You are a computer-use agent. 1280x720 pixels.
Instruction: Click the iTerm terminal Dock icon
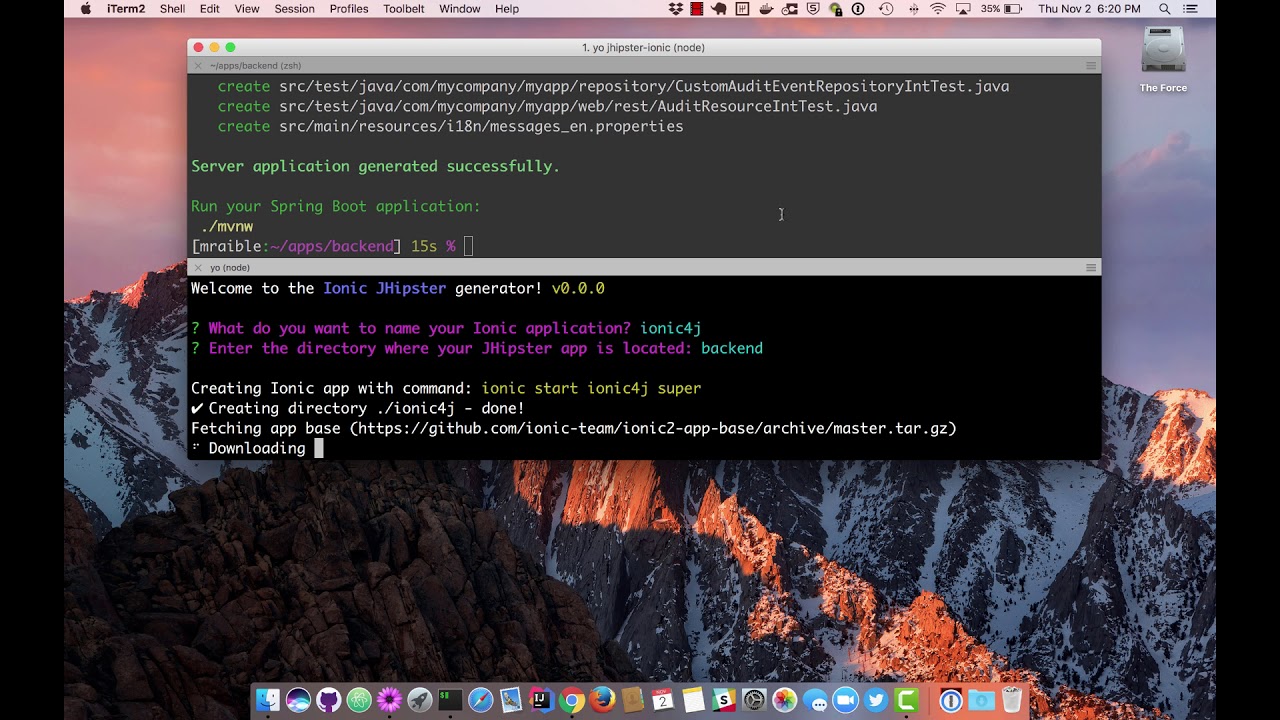tap(450, 700)
